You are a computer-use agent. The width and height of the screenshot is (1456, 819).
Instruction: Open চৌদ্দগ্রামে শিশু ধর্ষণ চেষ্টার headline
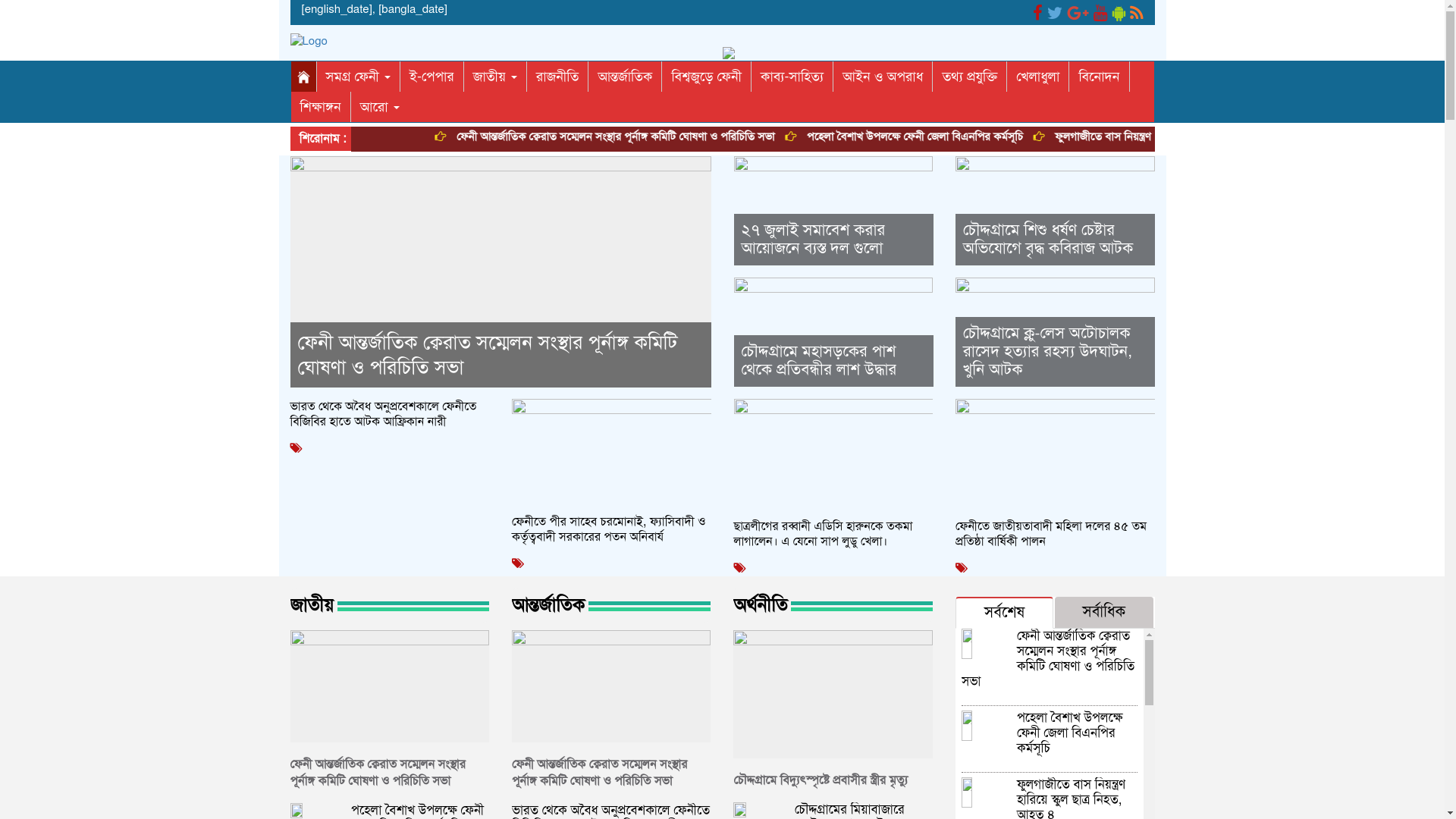[x=1047, y=240]
